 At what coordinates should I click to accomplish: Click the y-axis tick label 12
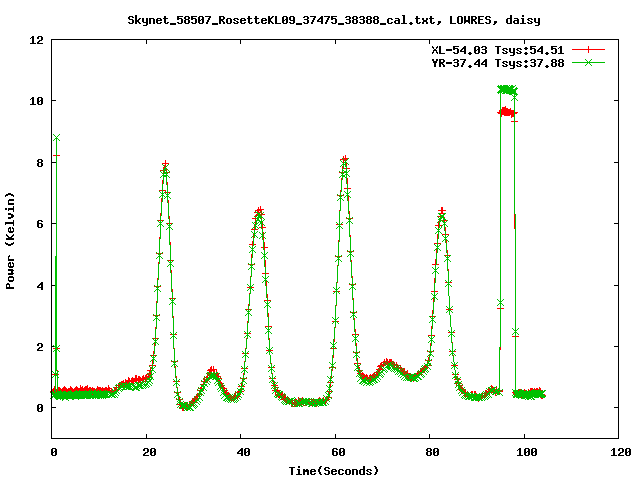(36, 40)
